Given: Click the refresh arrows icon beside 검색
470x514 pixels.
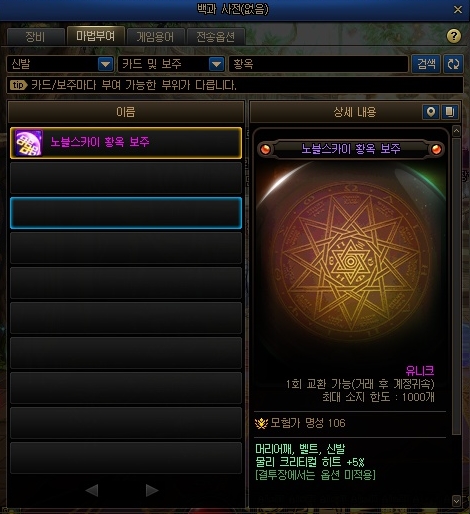Looking at the screenshot, I should (453, 64).
